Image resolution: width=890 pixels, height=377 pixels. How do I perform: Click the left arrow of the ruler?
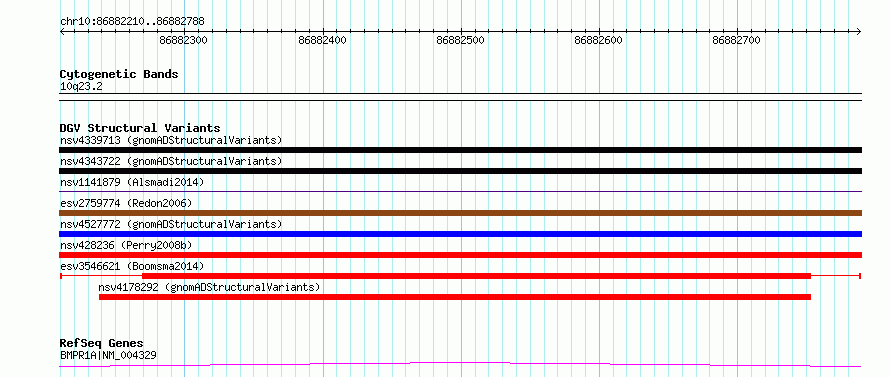[x=62, y=31]
